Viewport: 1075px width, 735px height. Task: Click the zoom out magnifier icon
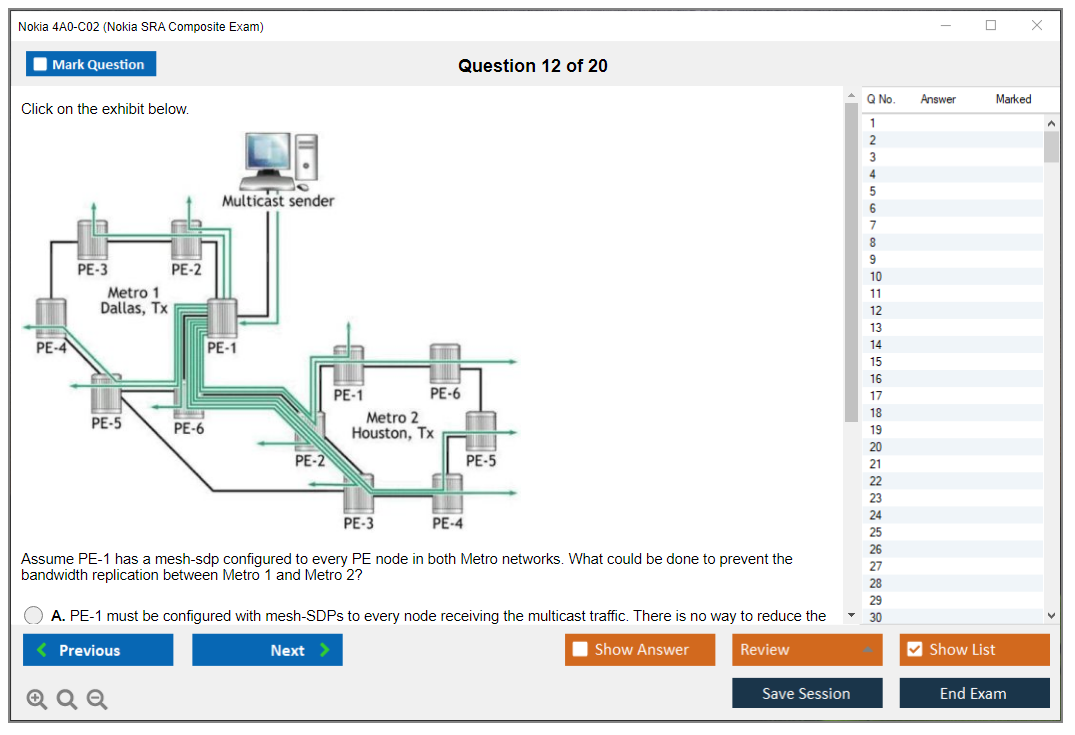click(97, 700)
